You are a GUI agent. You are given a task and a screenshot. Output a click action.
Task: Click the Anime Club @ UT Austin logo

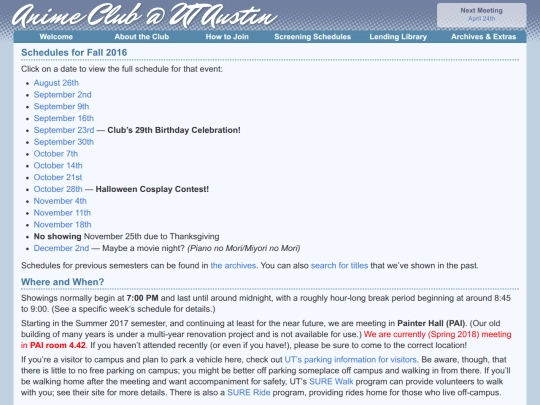pos(144,15)
